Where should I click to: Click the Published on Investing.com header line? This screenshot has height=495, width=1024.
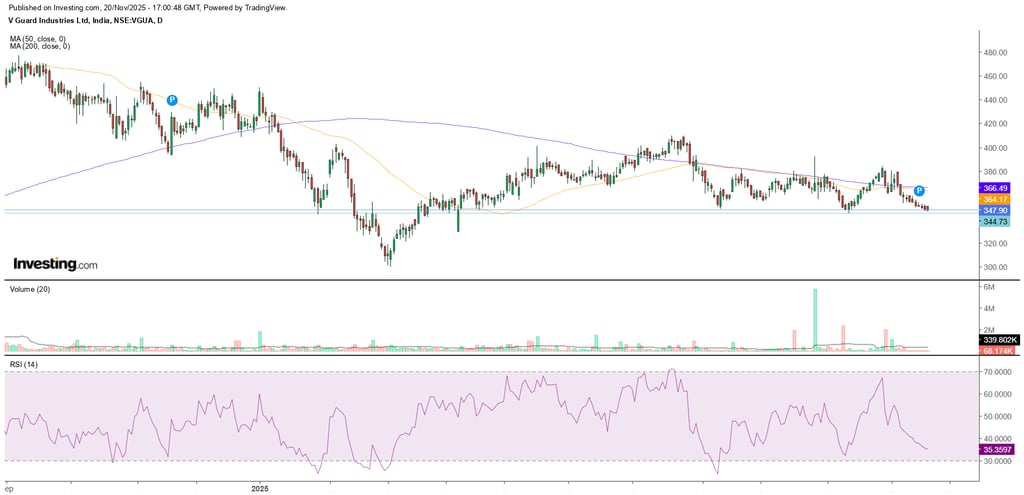[147, 8]
